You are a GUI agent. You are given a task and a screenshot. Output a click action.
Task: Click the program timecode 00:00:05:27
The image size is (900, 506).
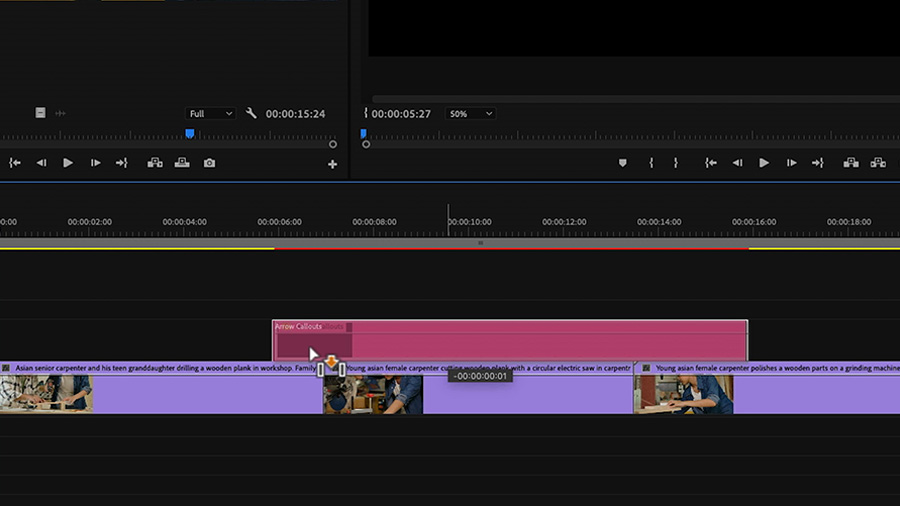click(401, 114)
